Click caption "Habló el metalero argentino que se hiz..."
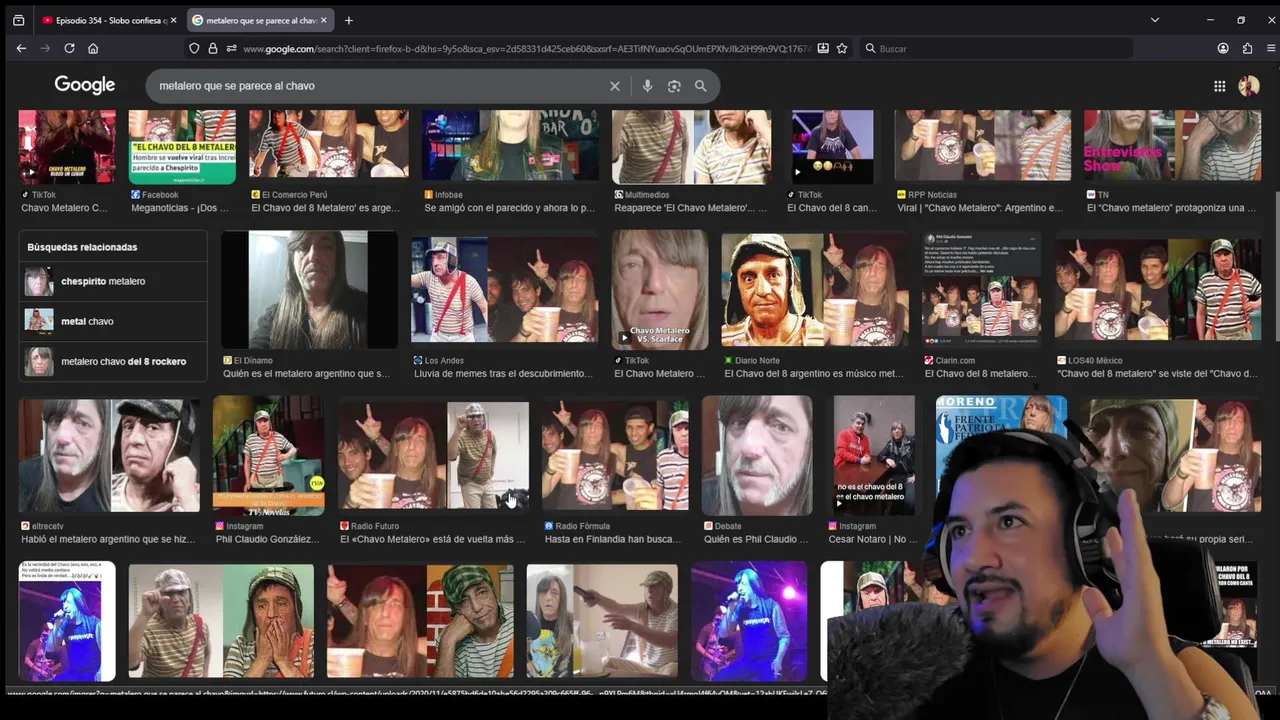 108,539
